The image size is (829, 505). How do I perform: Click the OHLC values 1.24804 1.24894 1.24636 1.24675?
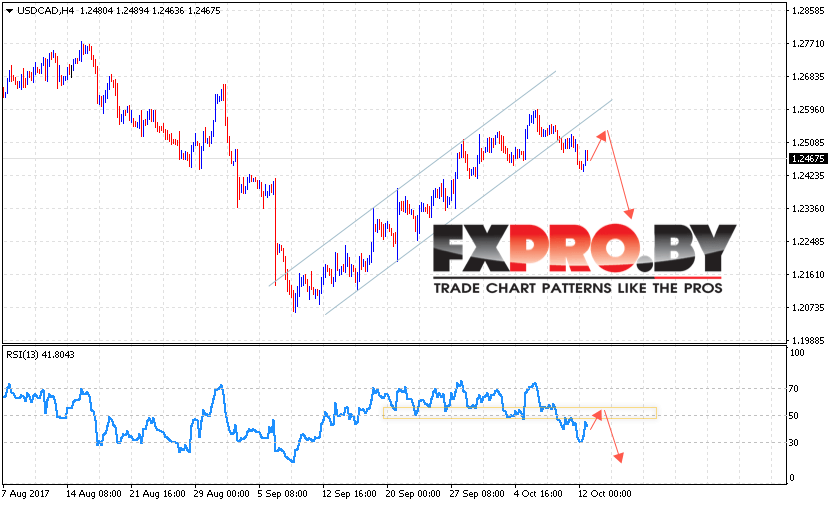coord(150,11)
